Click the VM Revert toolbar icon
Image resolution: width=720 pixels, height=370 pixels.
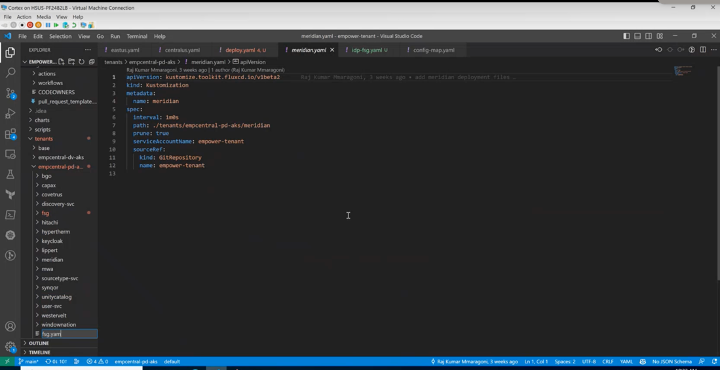pos(73,25)
